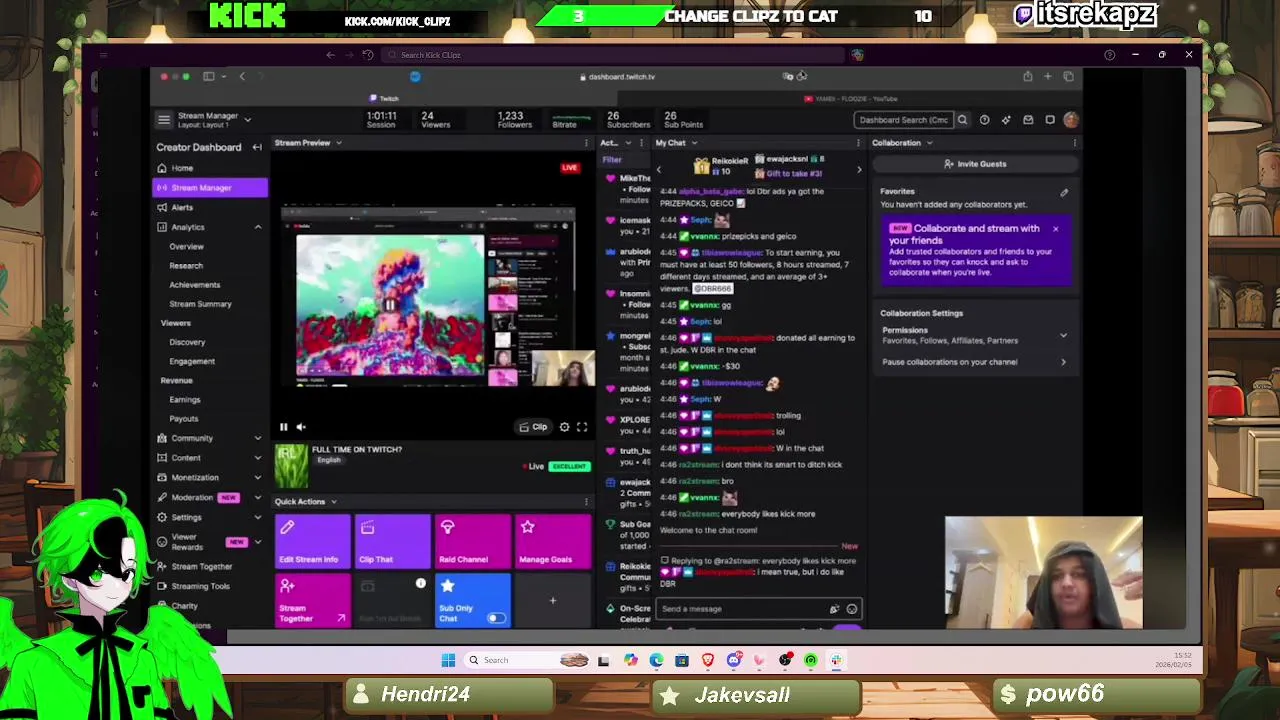This screenshot has width=1280, height=720.
Task: Open My Chat panel options menu
Action: click(x=858, y=143)
